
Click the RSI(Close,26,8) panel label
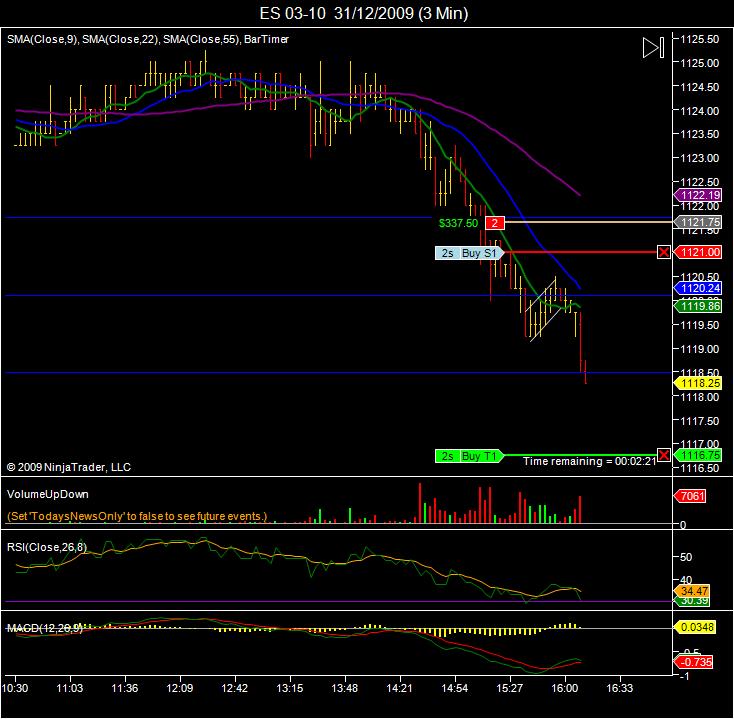coord(47,547)
